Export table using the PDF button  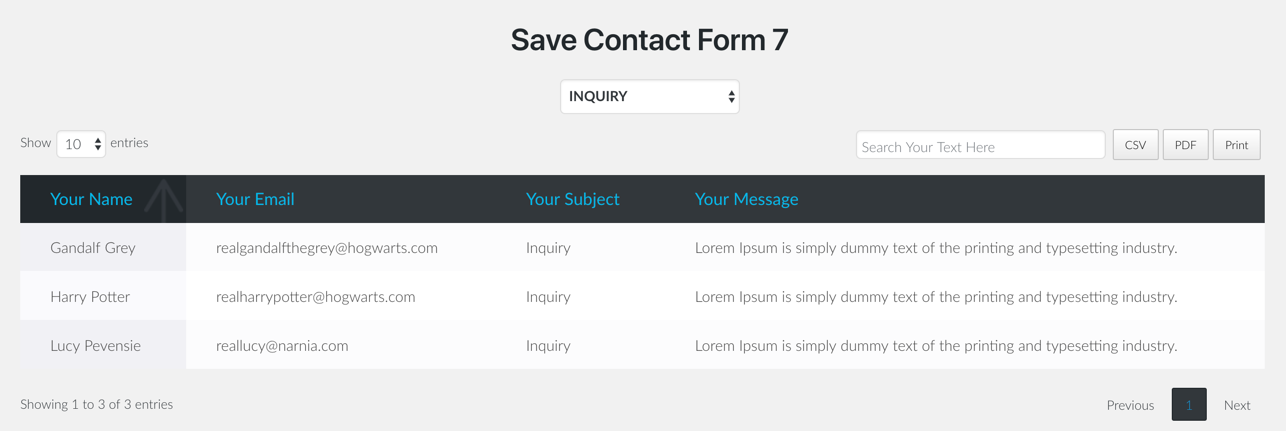[x=1185, y=145]
